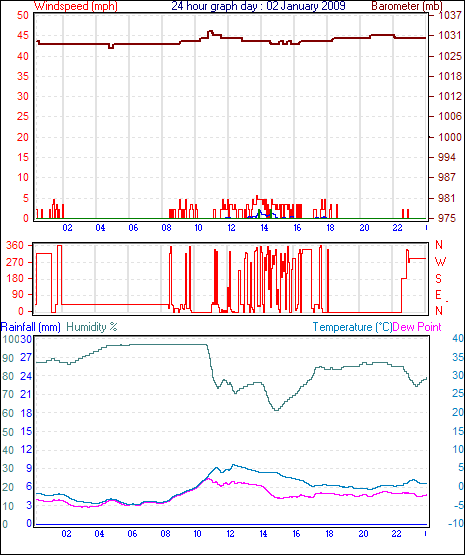Click the 12 hour tick on windspeed graph
Image resolution: width=467 pixels, height=559 pixels.
[x=231, y=228]
